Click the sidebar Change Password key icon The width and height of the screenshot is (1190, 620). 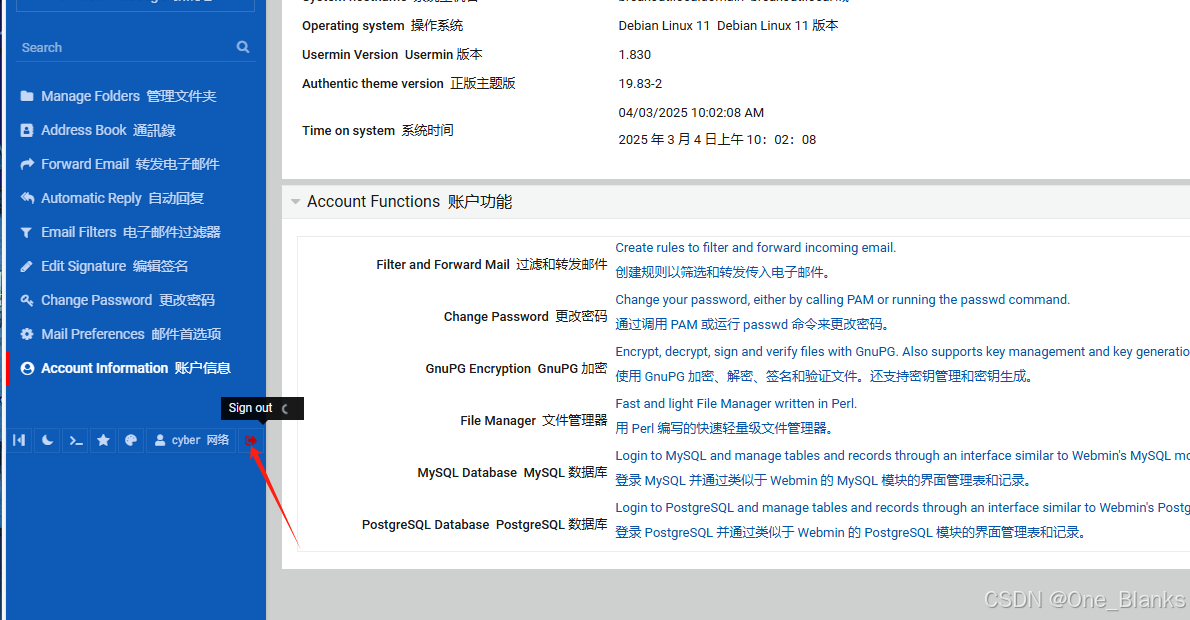(x=27, y=301)
